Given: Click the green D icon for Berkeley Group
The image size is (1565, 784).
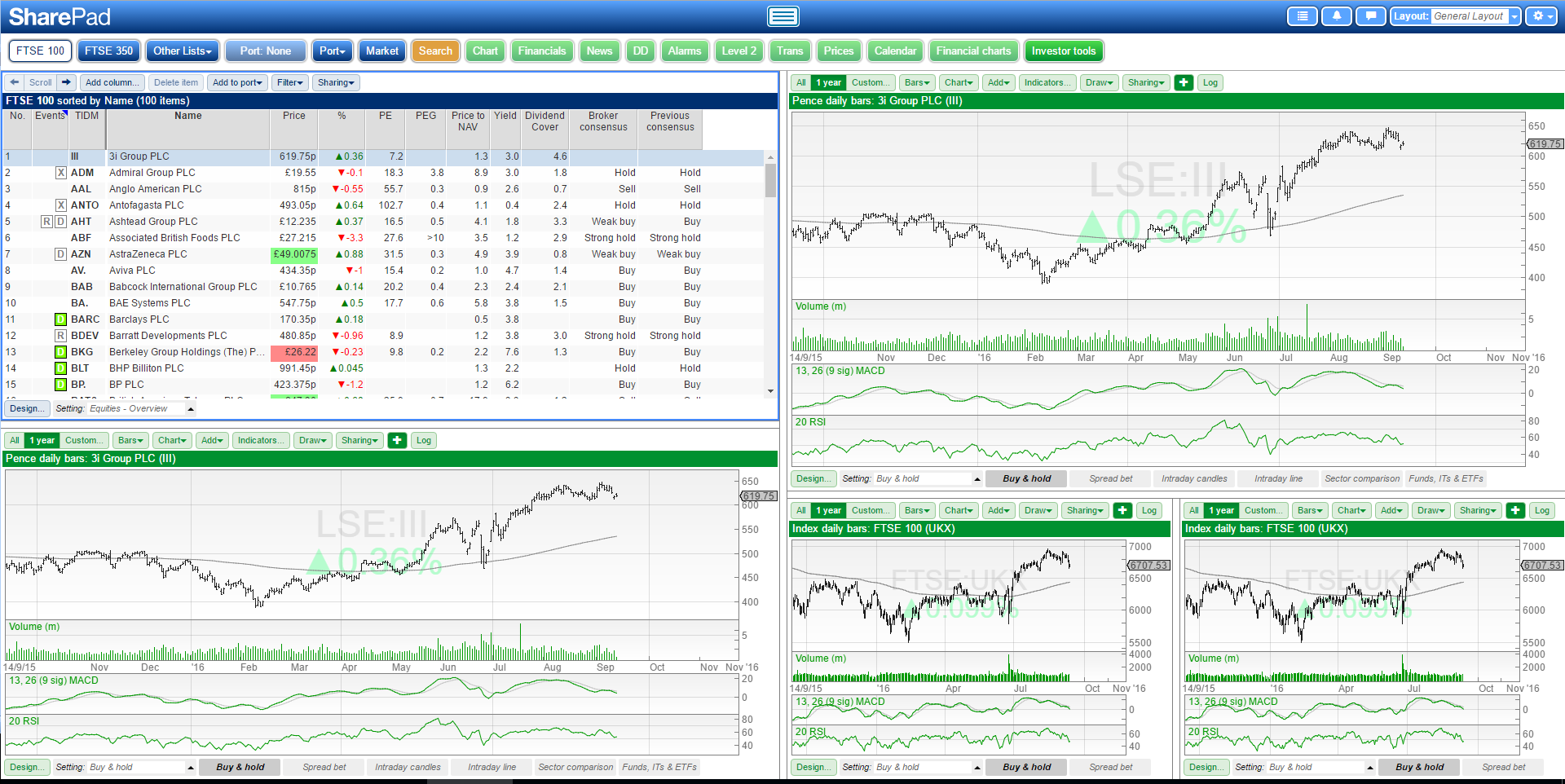Looking at the screenshot, I should (60, 352).
